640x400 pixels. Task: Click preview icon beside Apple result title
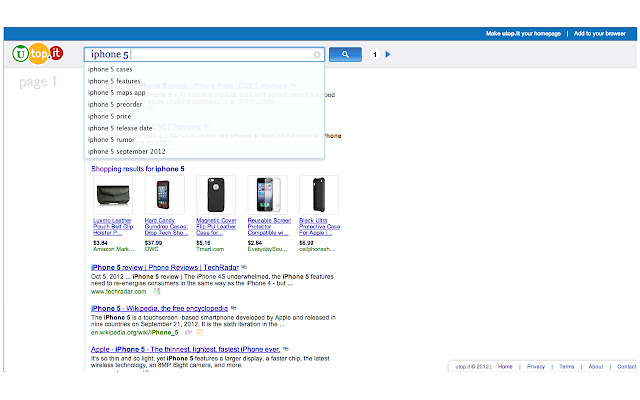click(x=286, y=349)
